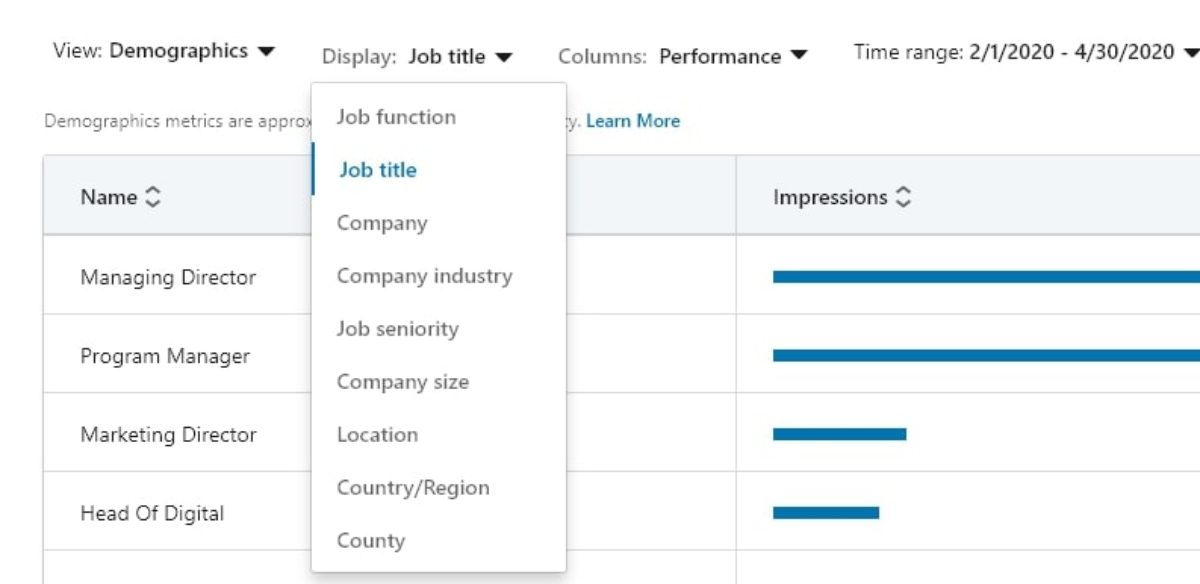Pick the Company industry option
Image resolution: width=1200 pixels, height=584 pixels.
pos(424,276)
